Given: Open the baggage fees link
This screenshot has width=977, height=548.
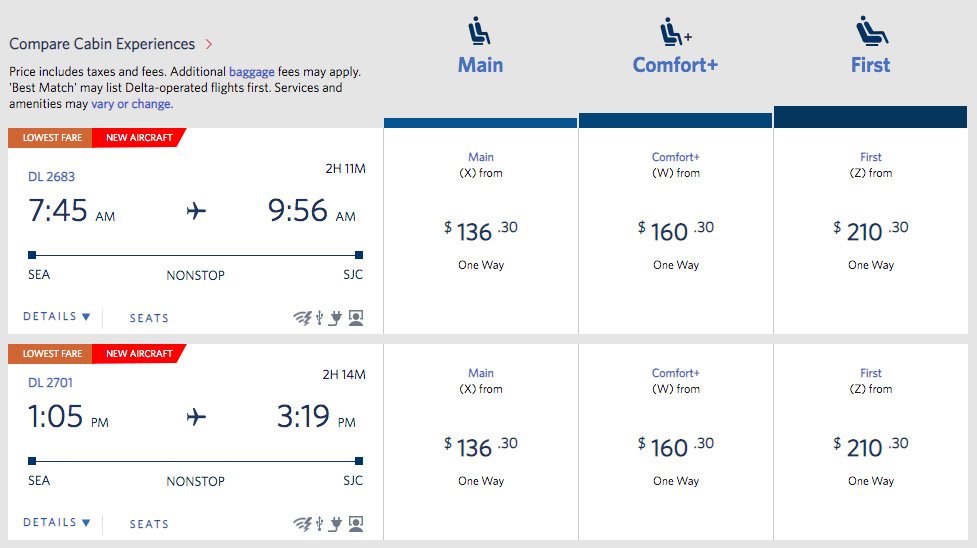Looking at the screenshot, I should [252, 72].
